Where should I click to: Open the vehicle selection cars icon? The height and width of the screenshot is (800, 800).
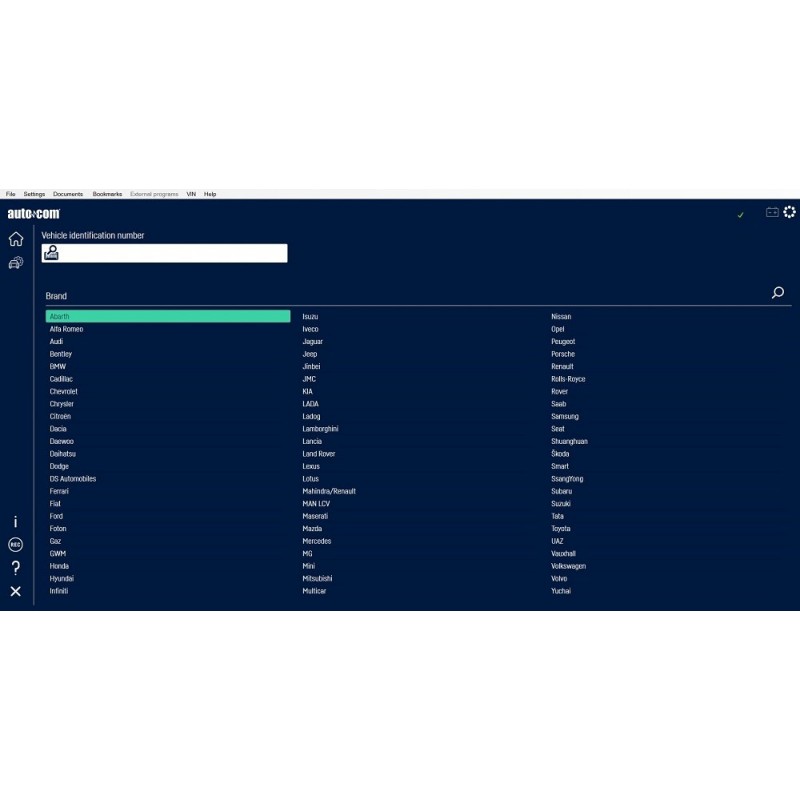click(16, 263)
